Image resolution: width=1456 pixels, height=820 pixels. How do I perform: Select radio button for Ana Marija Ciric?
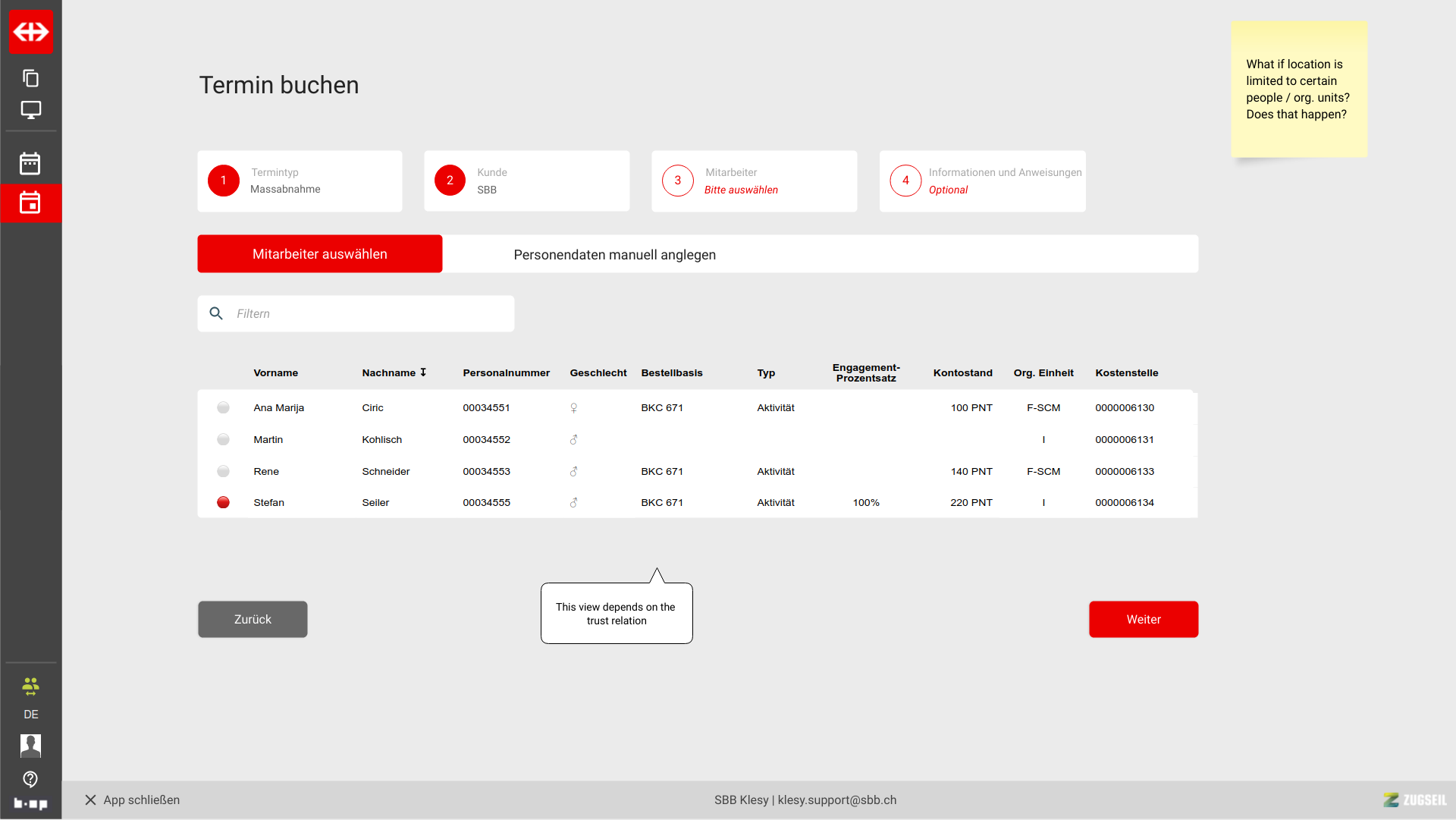(x=223, y=408)
